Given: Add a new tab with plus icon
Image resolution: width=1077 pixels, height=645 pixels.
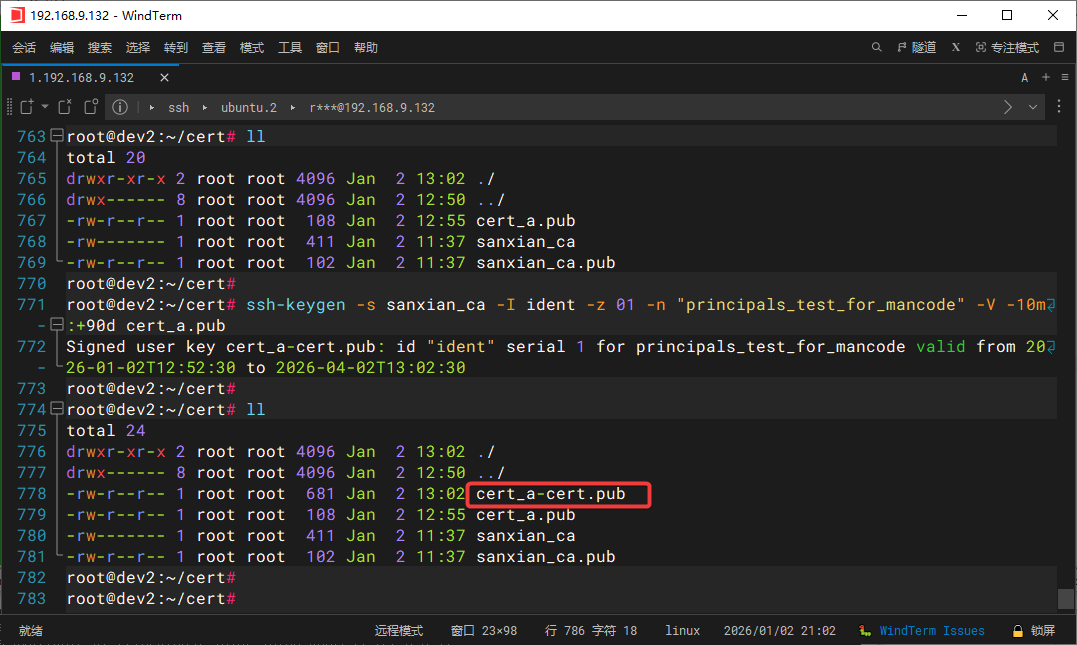Looking at the screenshot, I should 1046,77.
